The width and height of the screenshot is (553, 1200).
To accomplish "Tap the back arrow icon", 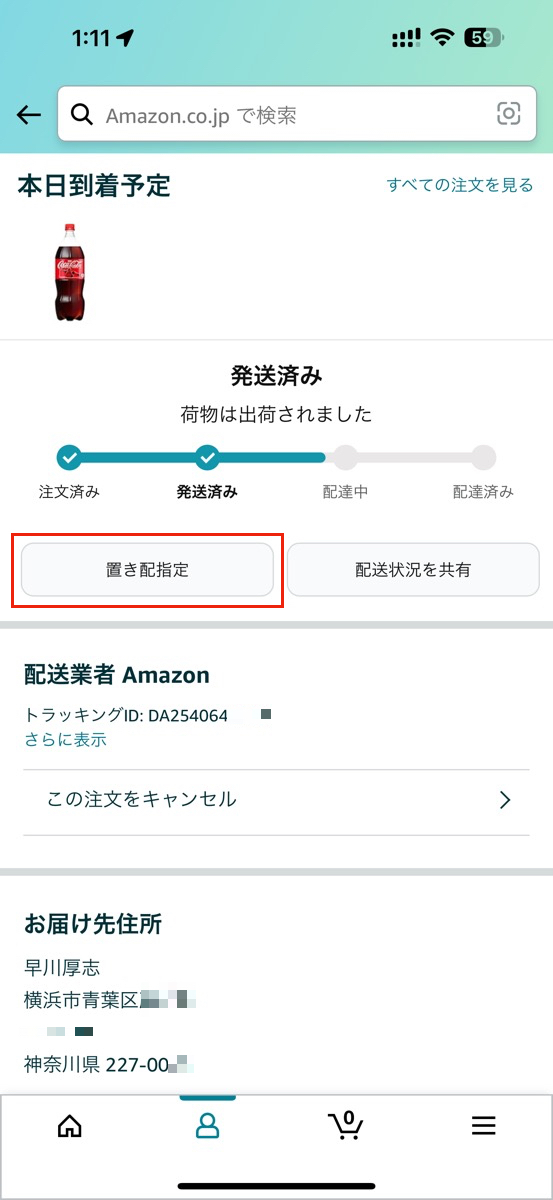I will click(29, 115).
